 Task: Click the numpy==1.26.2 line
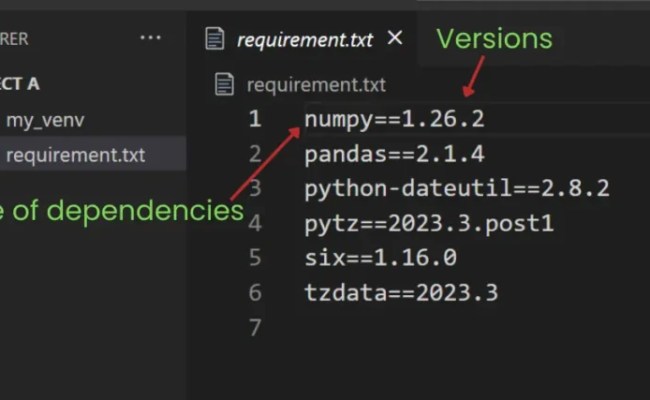pyautogui.click(x=394, y=119)
